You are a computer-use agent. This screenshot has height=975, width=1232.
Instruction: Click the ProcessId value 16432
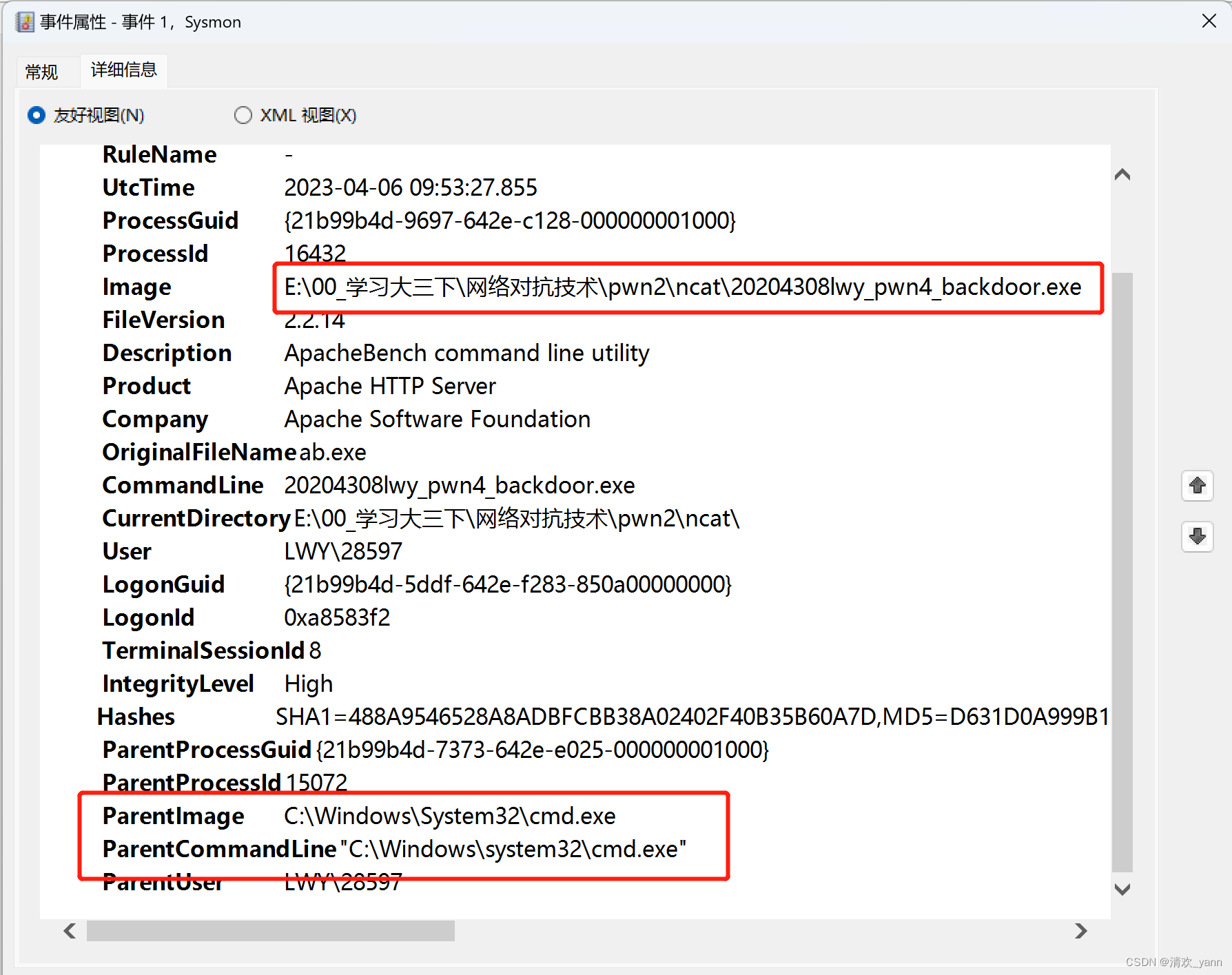[x=315, y=254]
